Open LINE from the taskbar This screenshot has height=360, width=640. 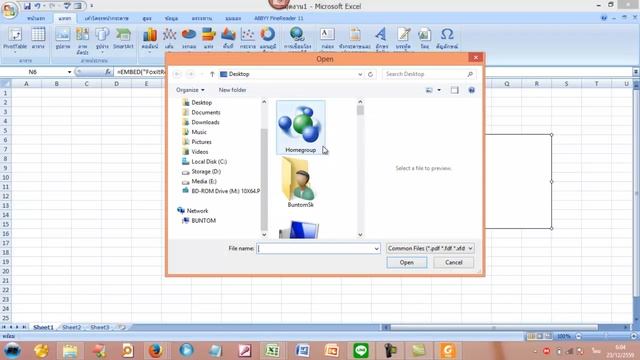[x=361, y=351]
